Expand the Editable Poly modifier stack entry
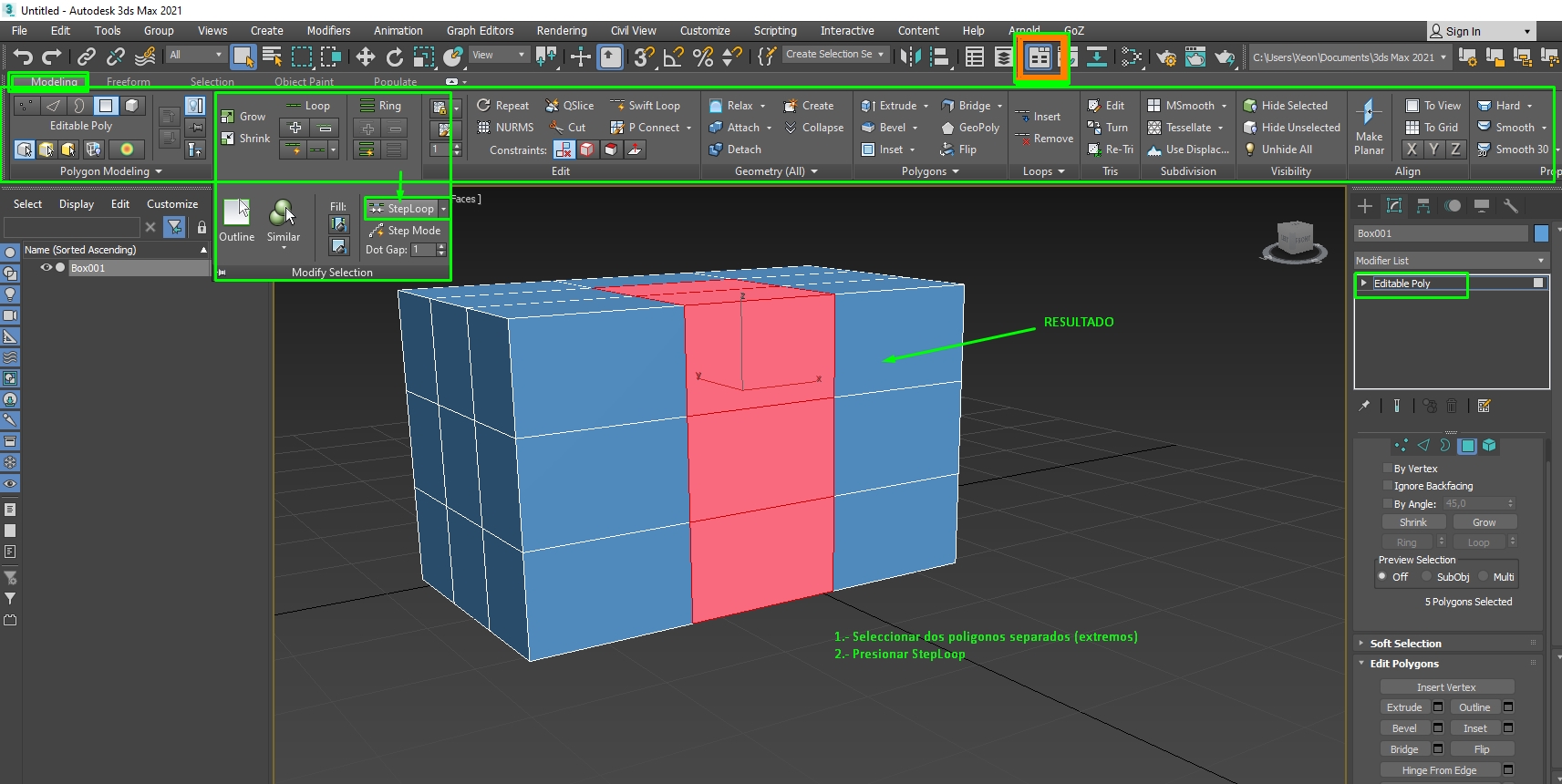 (x=1364, y=284)
